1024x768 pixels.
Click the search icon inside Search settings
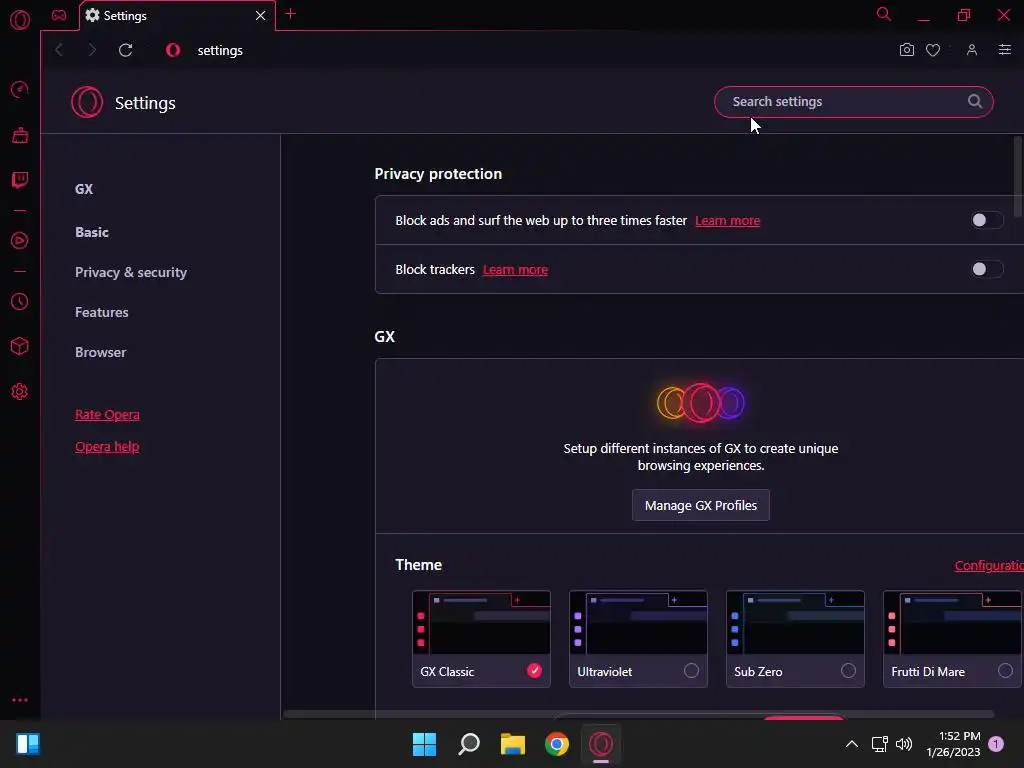point(974,101)
